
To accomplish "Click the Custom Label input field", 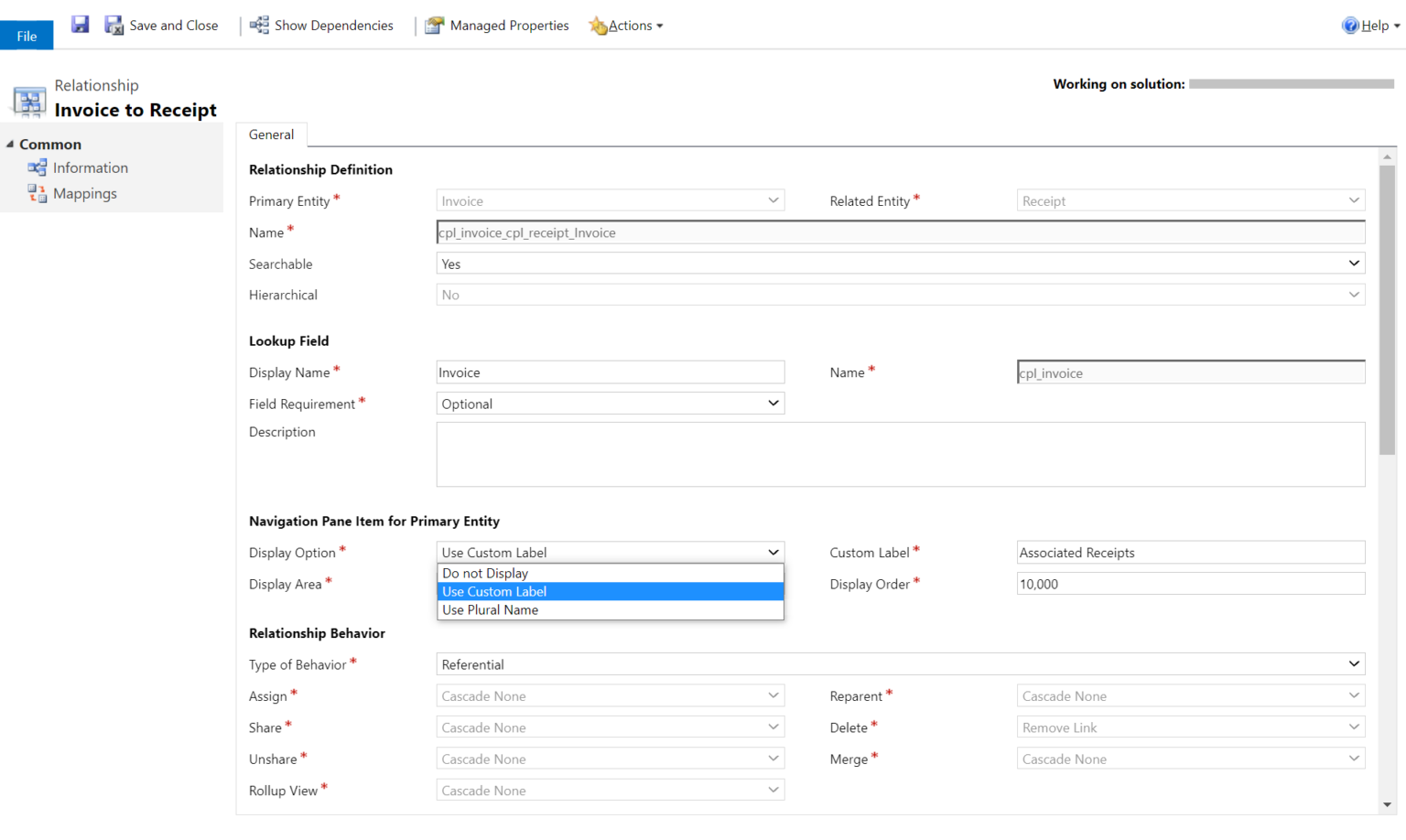I will point(1189,552).
